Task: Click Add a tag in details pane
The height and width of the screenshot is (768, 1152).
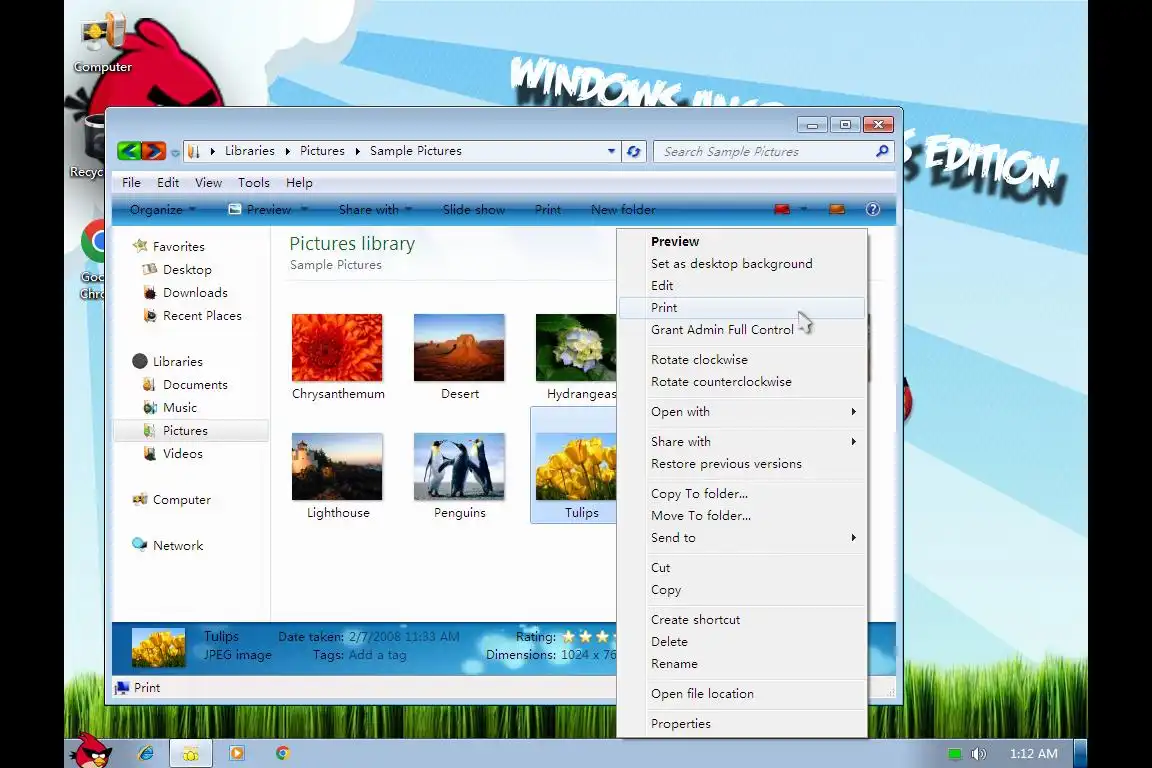Action: [x=377, y=655]
